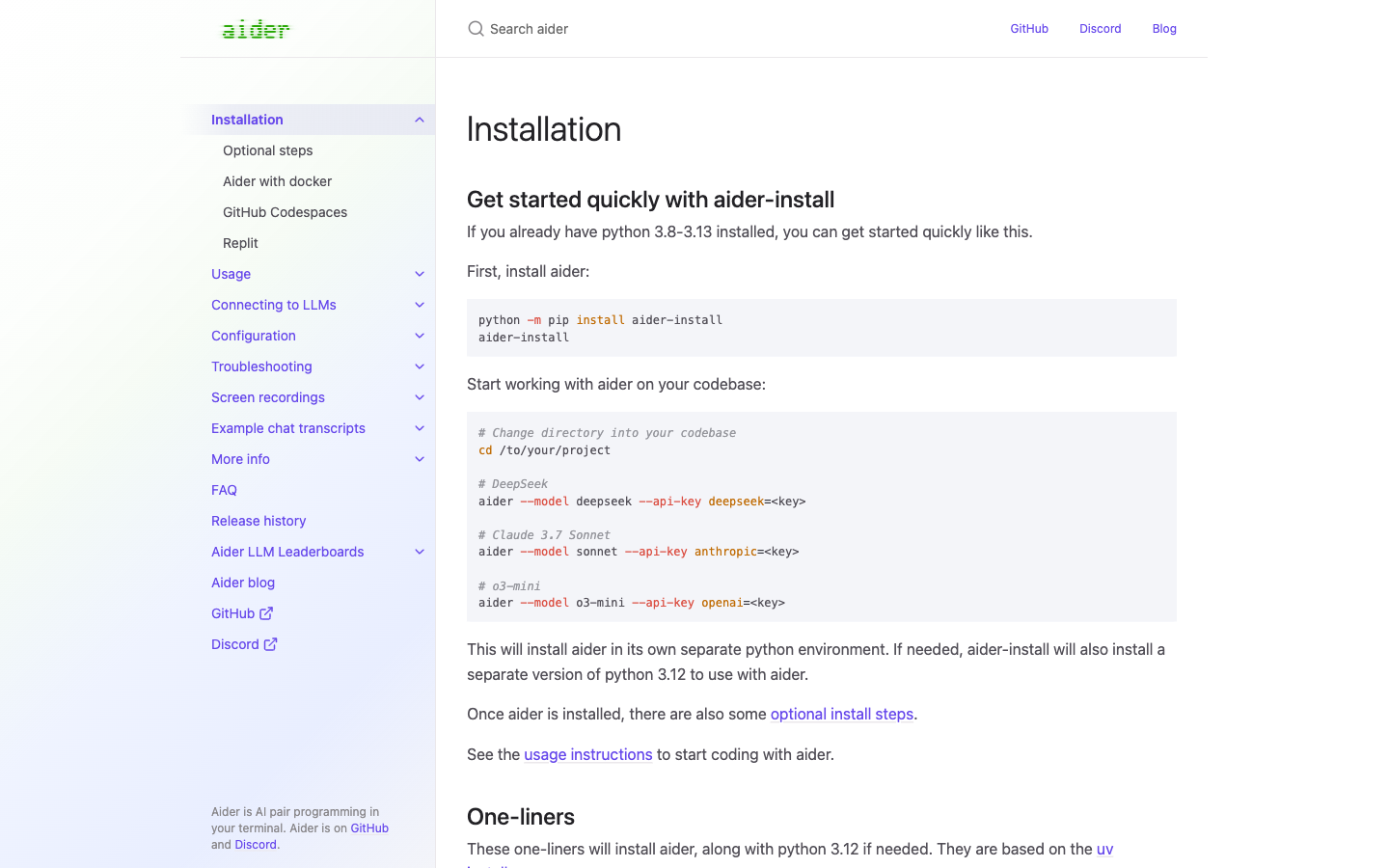Viewport: 1389px width, 868px height.
Task: Expand the More info chevron
Action: coord(420,459)
